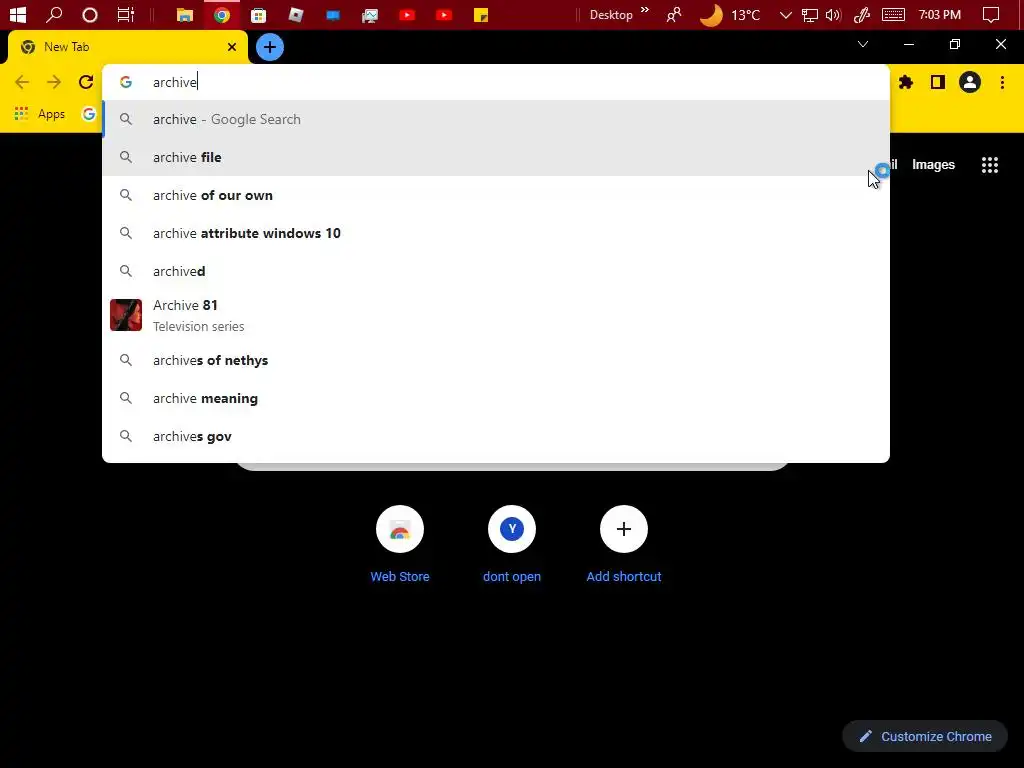This screenshot has height=768, width=1024.
Task: Open the Windows Start menu
Action: coord(18,14)
